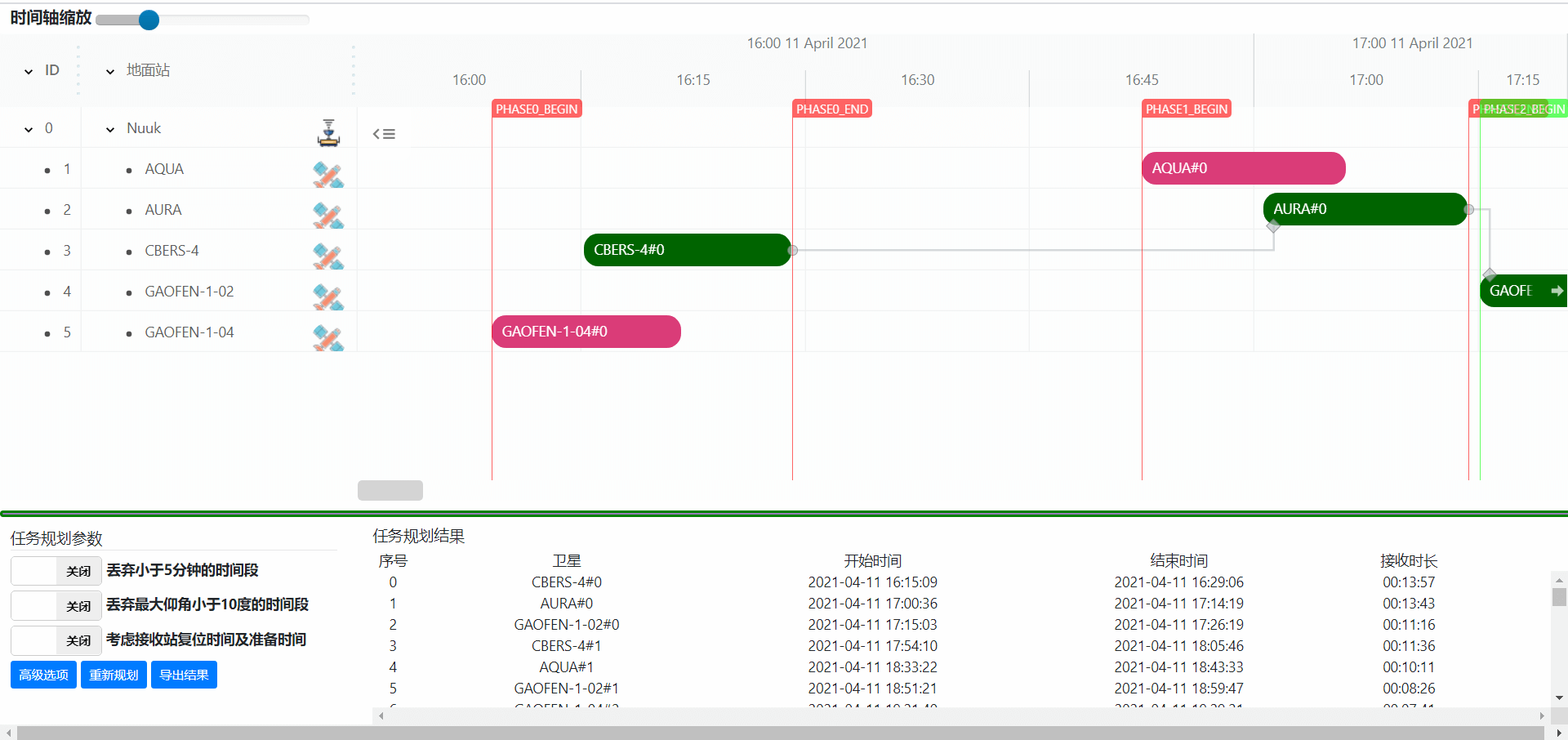The width and height of the screenshot is (1568, 740).
Task: Click the 17:00 11 April 2021 header
Action: coord(1412,43)
